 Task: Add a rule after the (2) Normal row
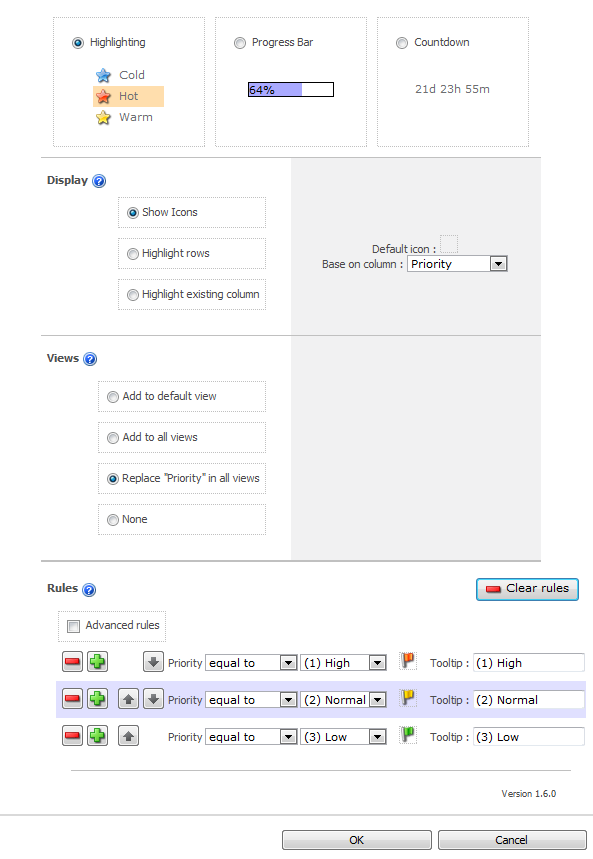[98, 699]
